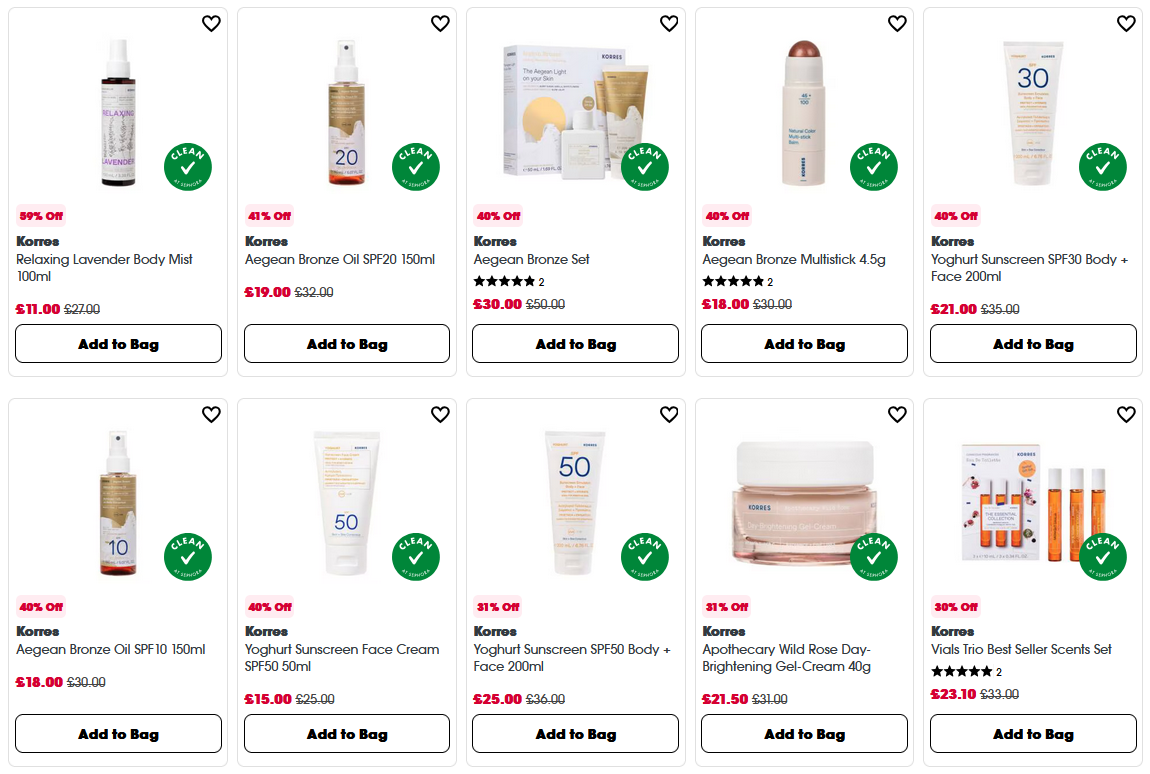1150x774 pixels.
Task: Click the Clean at Sephora badge on Lavender Mist
Action: (187, 167)
